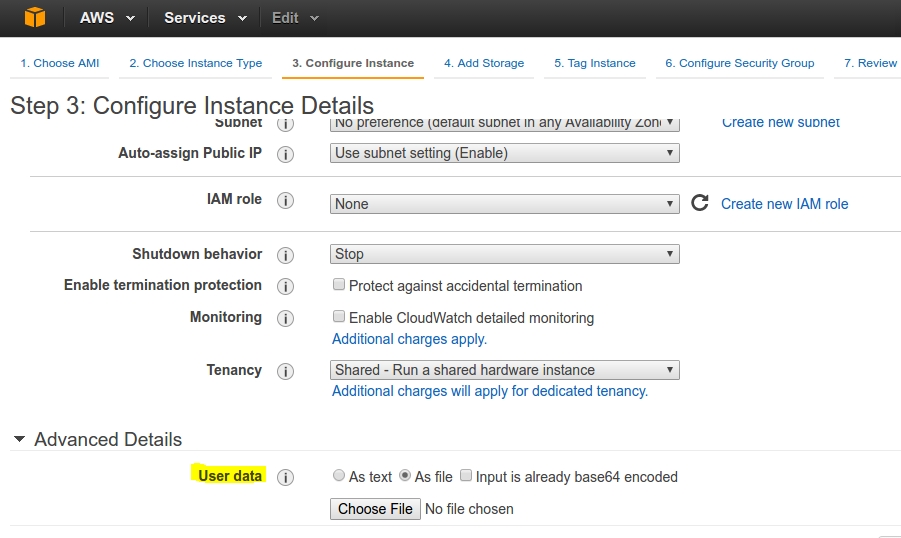The height and width of the screenshot is (538, 901).
Task: Check Input is already base64 encoded
Action: [x=466, y=477]
